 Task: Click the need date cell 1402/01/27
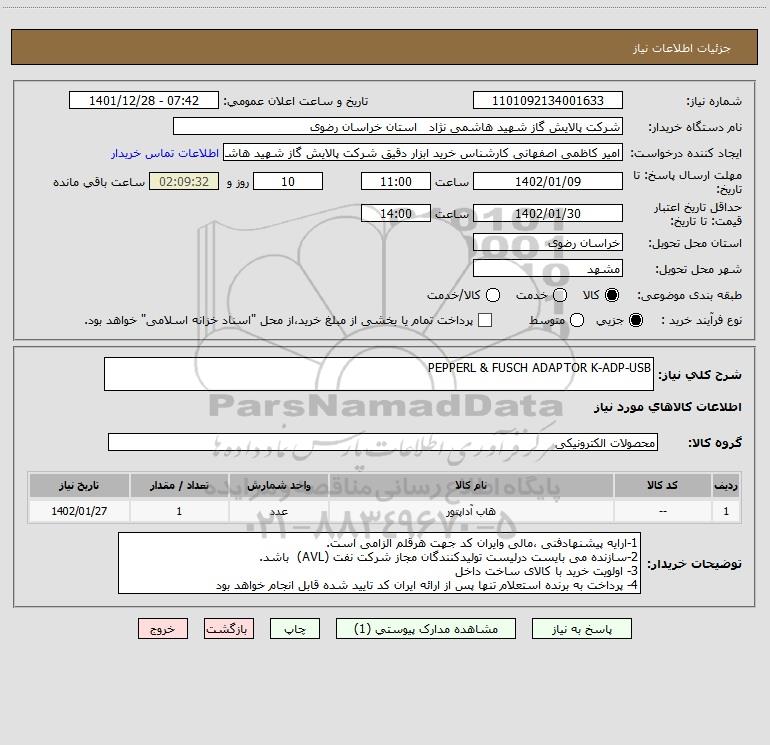(x=79, y=511)
